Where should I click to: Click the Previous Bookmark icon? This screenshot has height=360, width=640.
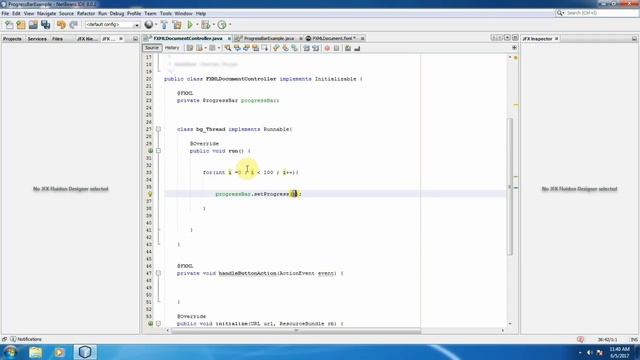(x=276, y=49)
